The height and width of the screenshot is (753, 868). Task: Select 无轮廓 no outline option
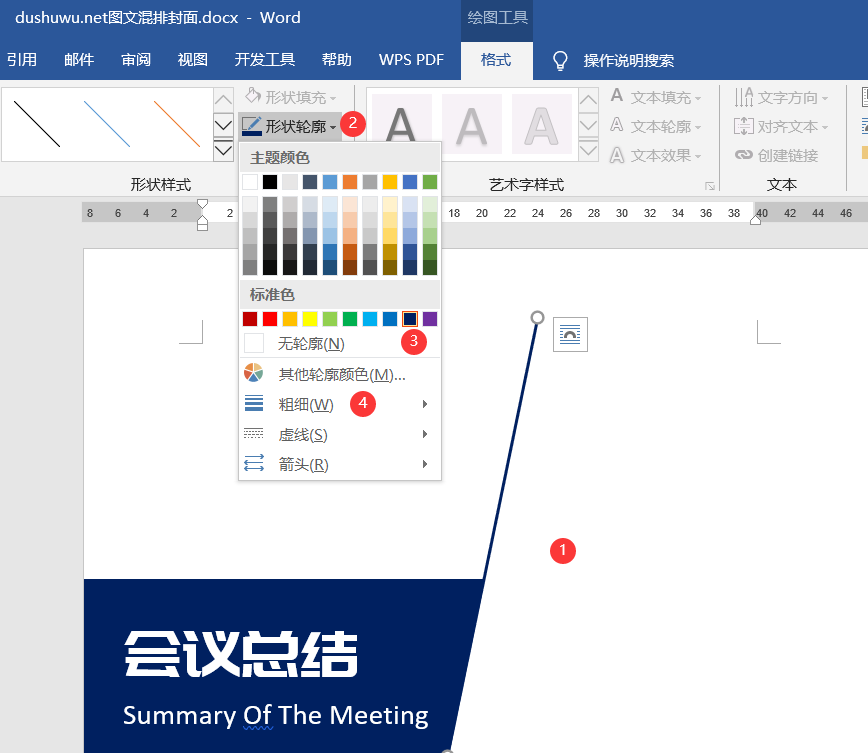pyautogui.click(x=339, y=344)
